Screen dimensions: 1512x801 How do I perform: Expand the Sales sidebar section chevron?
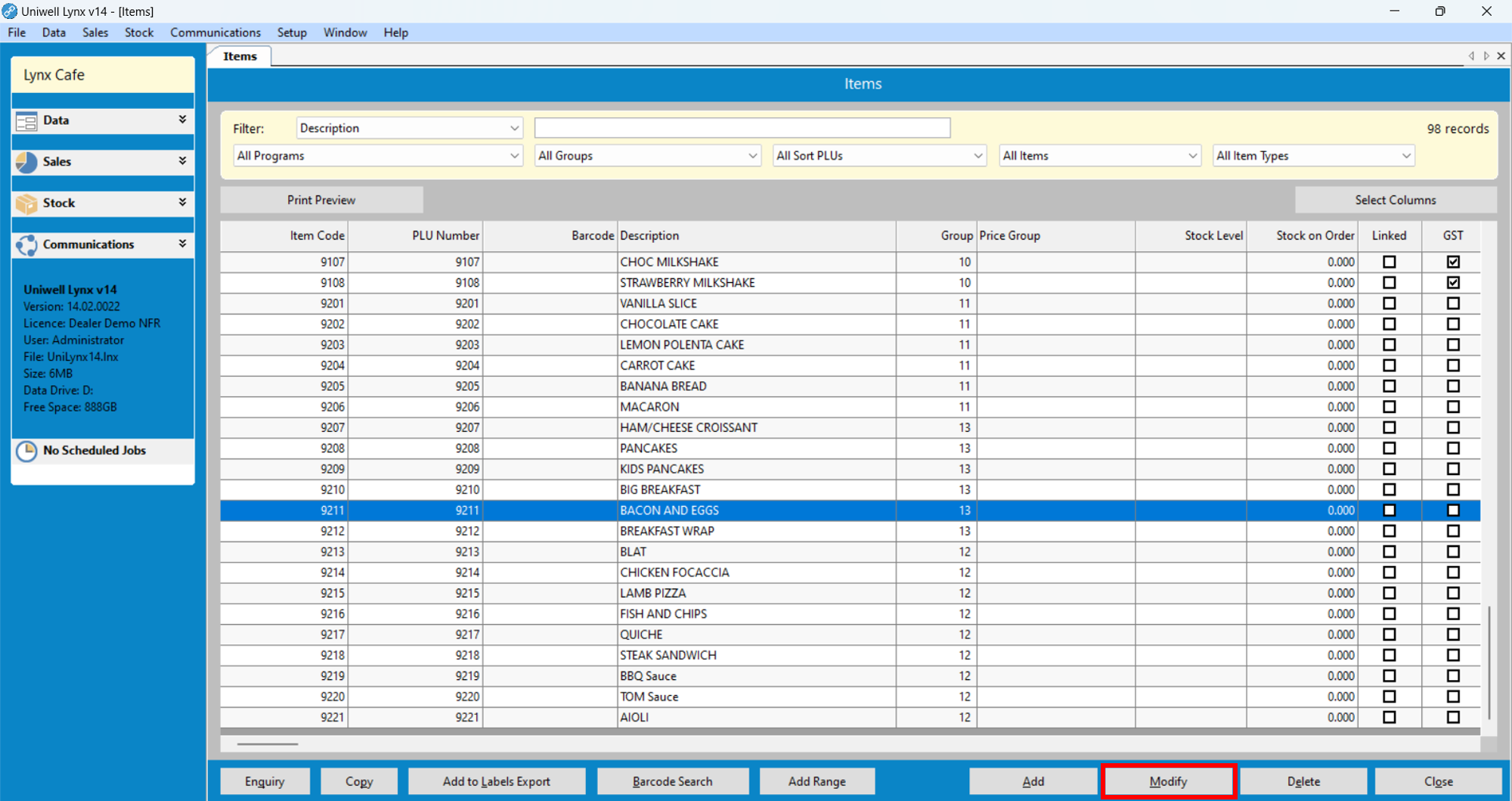click(x=182, y=161)
